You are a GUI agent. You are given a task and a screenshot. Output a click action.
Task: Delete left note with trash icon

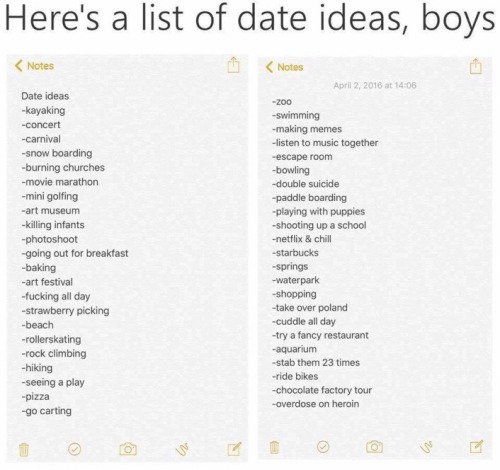24,450
